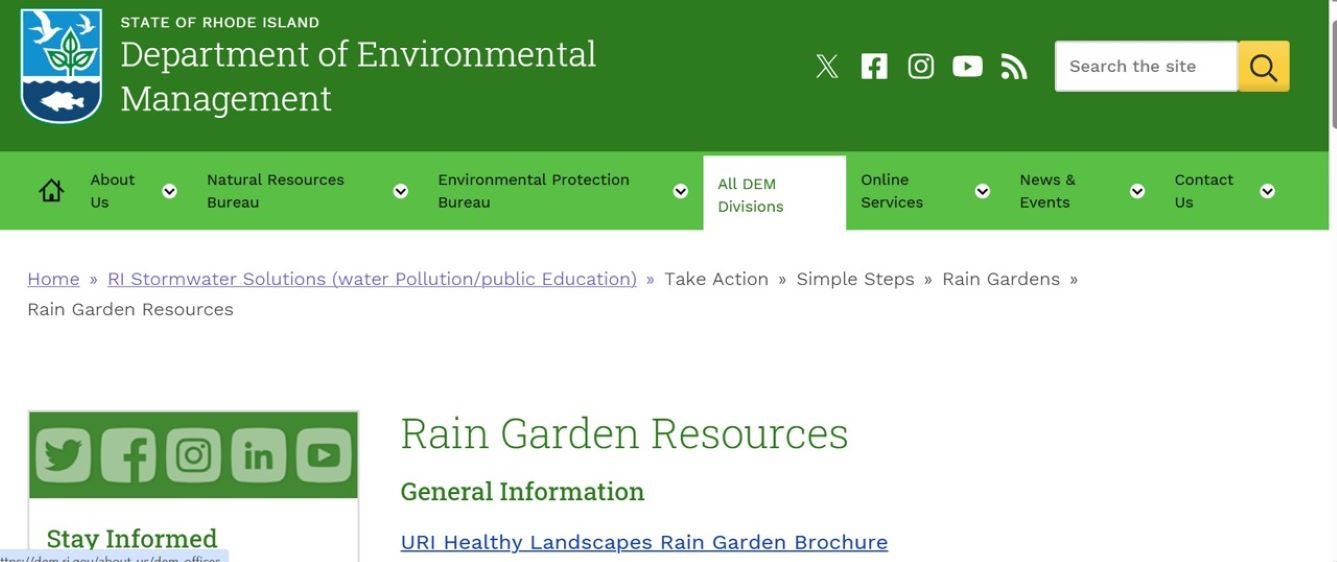1337x562 pixels.
Task: Open the X (Twitter) header icon
Action: [826, 67]
